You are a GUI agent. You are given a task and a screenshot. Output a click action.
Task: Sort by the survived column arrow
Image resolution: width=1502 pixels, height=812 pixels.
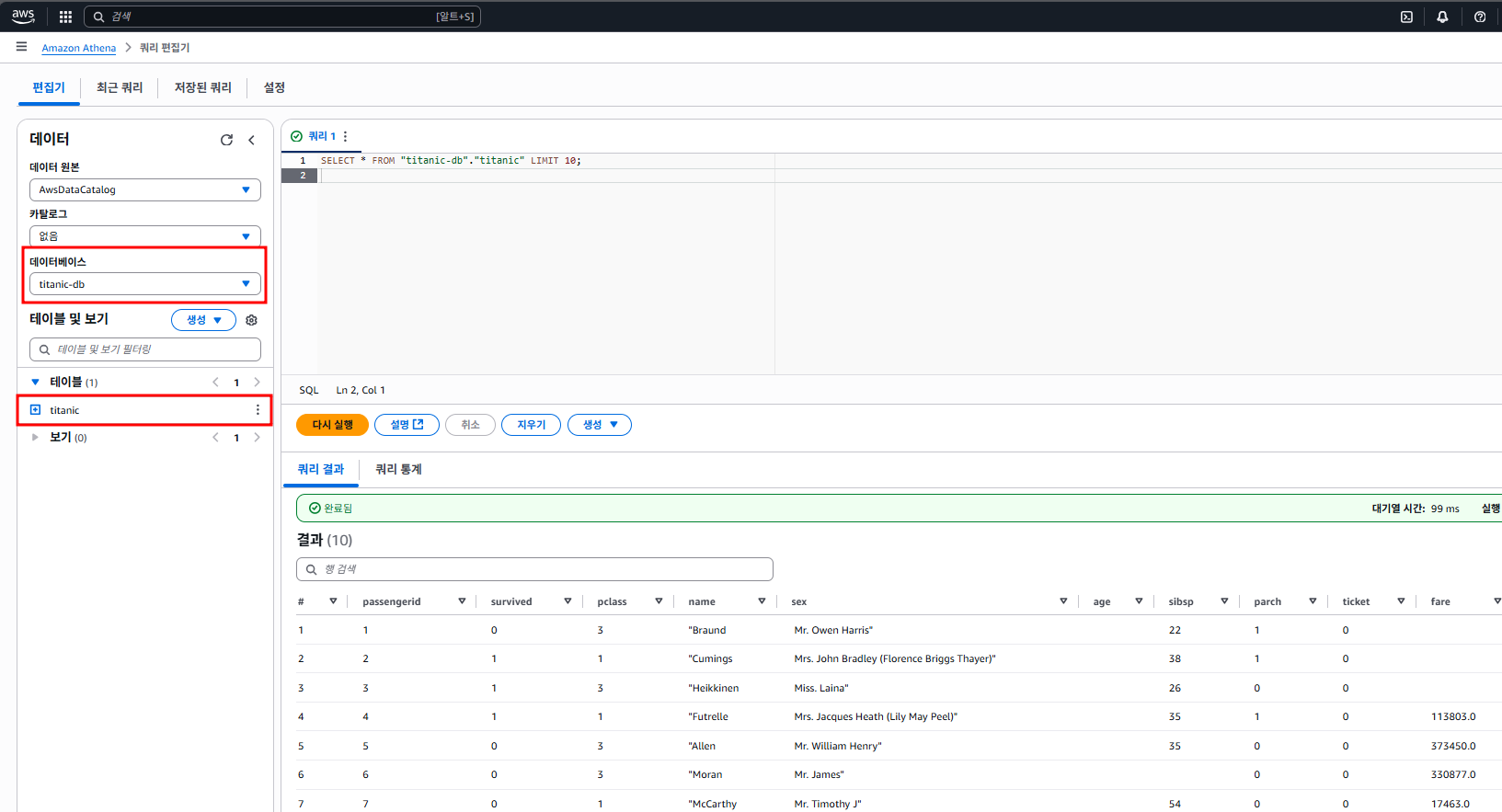tap(568, 601)
